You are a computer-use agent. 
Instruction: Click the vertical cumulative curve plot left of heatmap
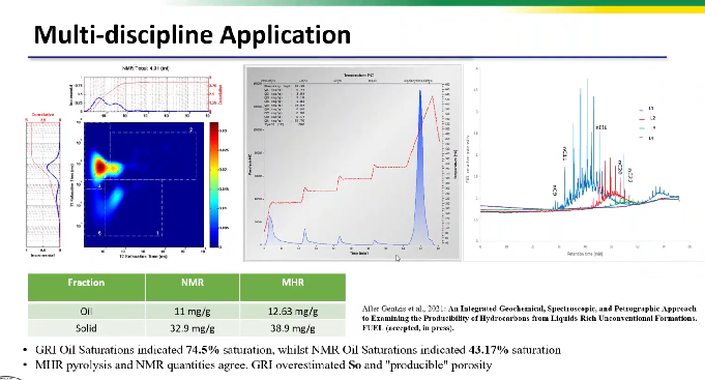tap(43, 184)
